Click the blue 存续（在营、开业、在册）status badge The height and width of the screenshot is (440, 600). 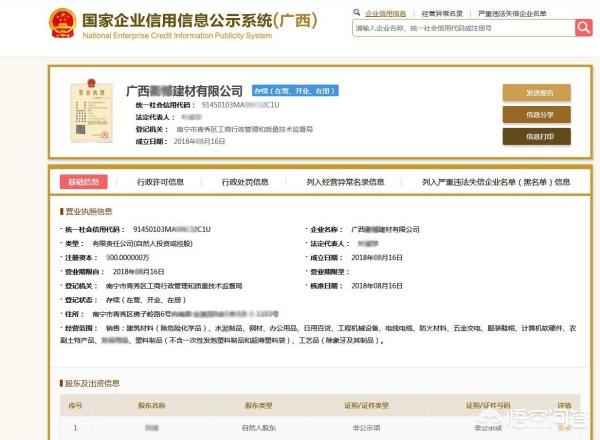click(x=295, y=91)
